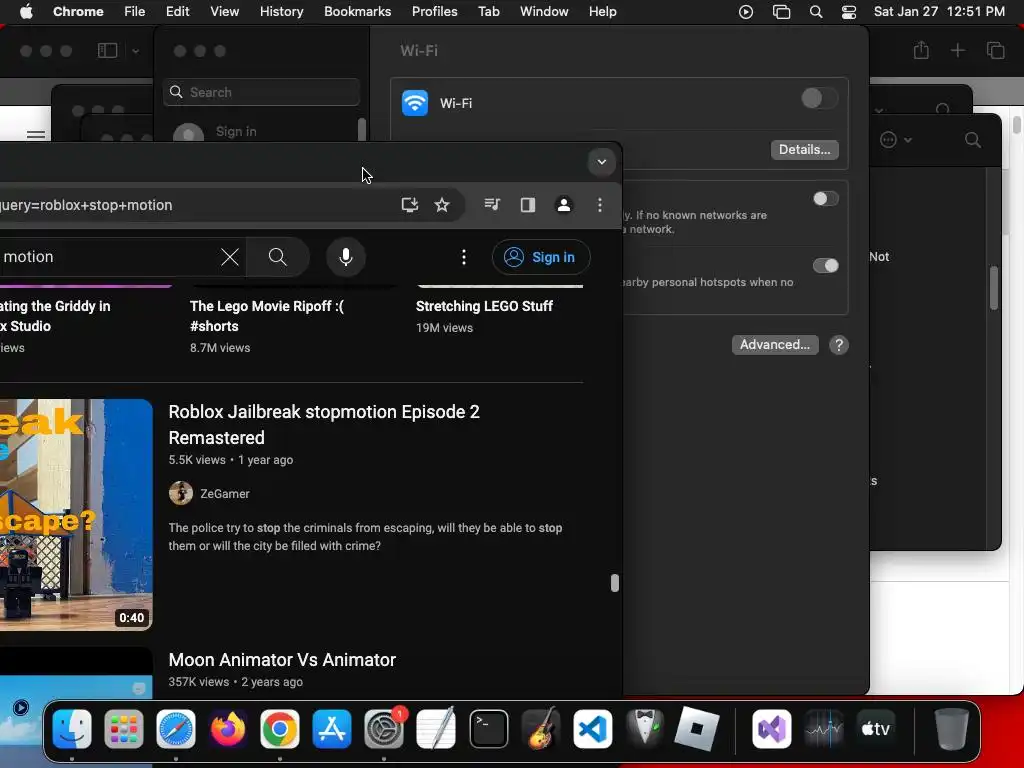Click the Wi-Fi Details... button
This screenshot has width=1024, height=768.
click(805, 150)
